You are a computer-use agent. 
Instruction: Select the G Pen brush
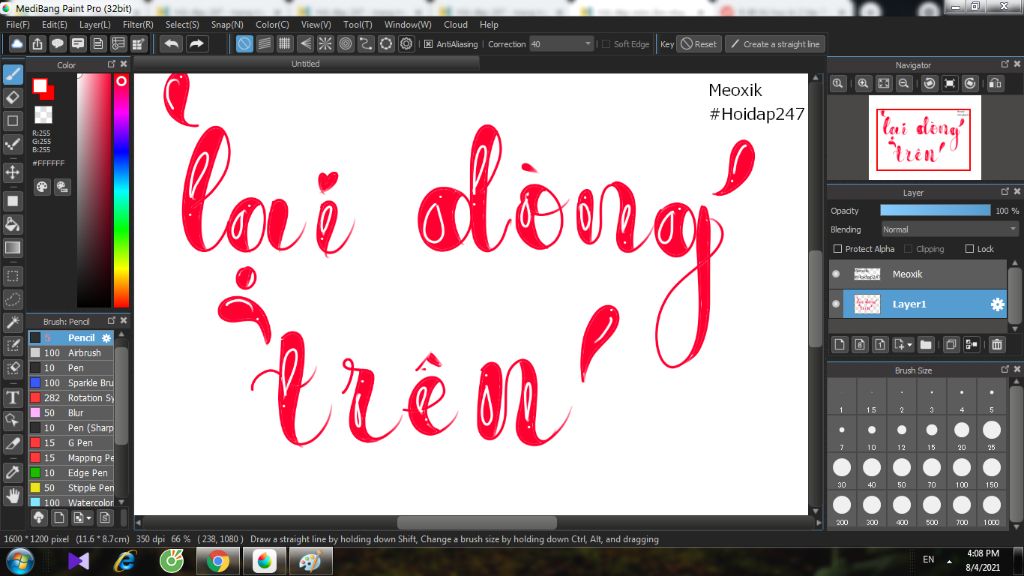point(71,443)
